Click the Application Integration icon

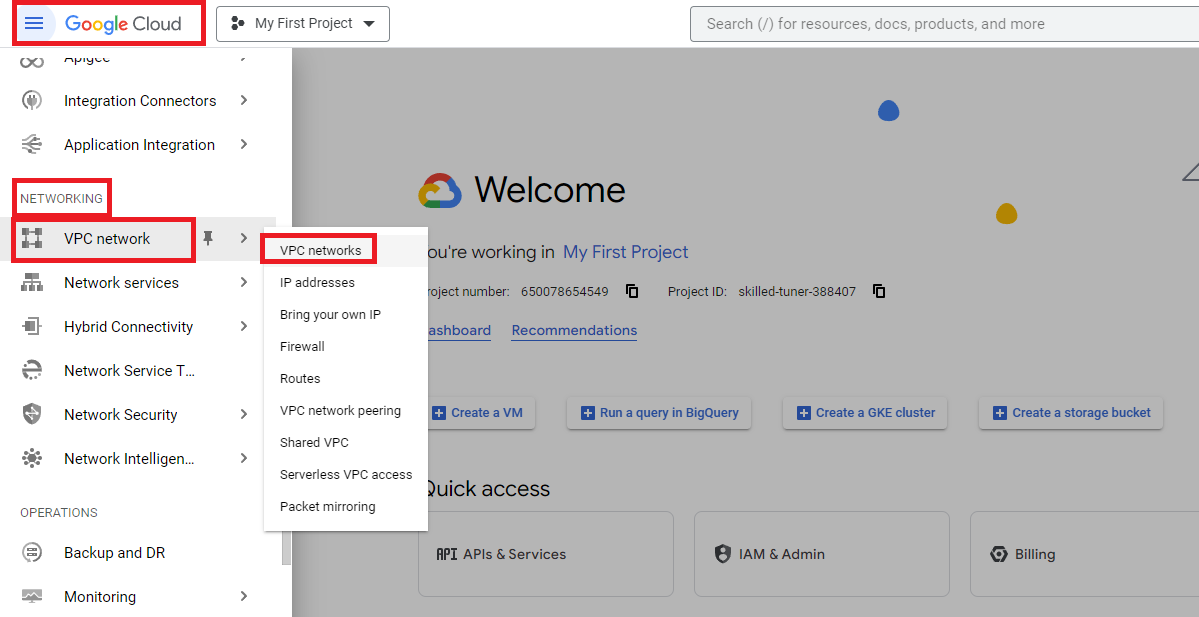(x=31, y=145)
